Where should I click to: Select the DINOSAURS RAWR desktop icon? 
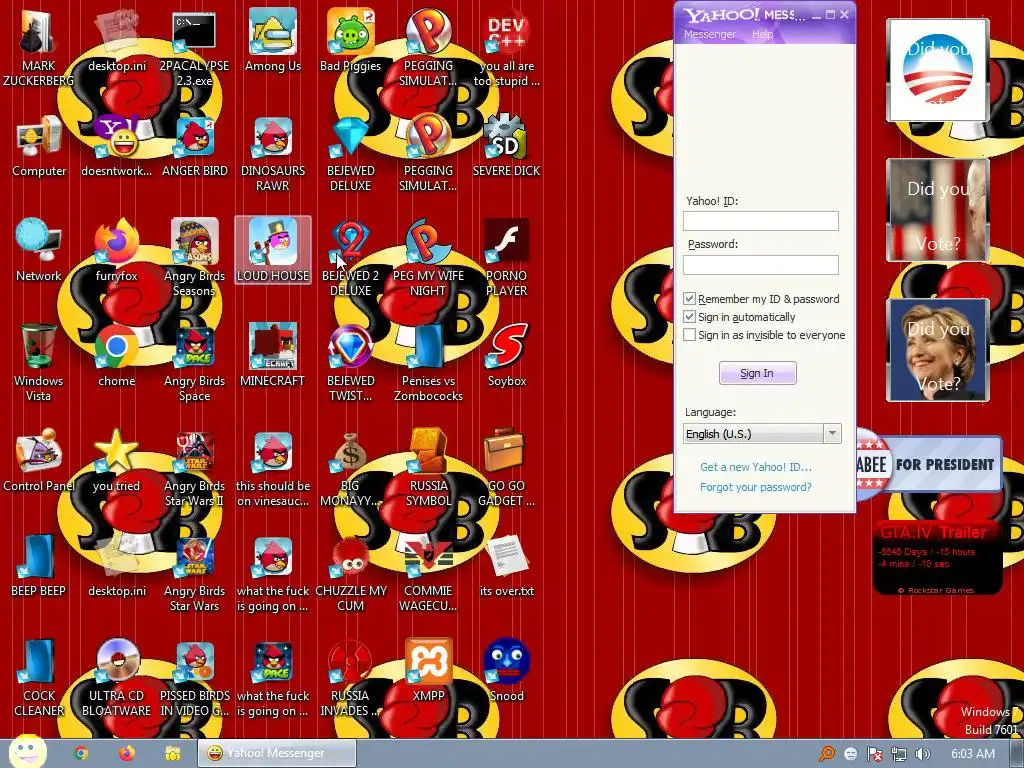273,153
